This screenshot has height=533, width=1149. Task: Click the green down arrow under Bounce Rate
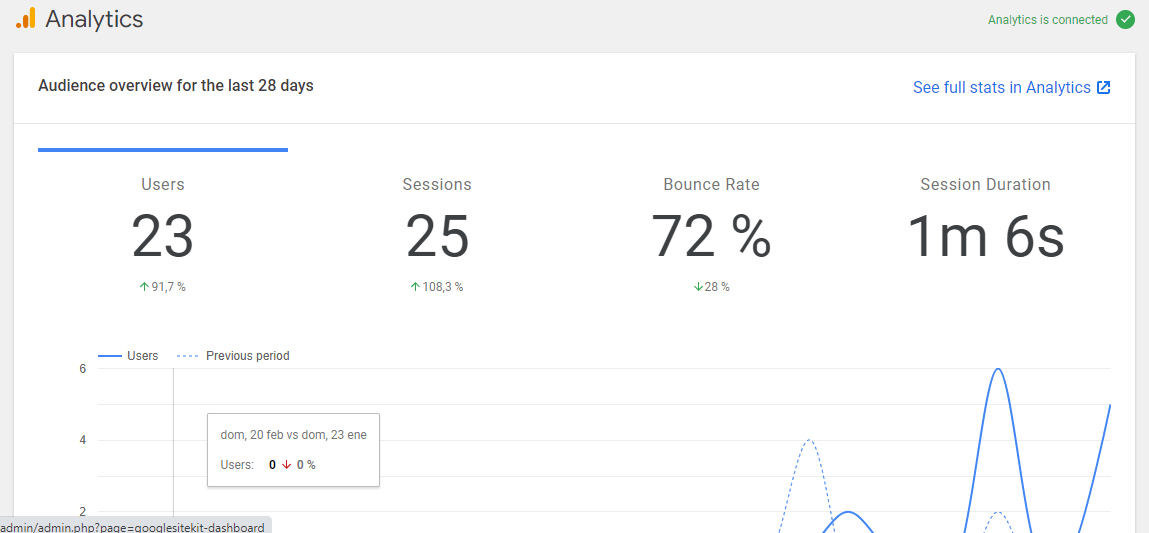click(x=698, y=287)
